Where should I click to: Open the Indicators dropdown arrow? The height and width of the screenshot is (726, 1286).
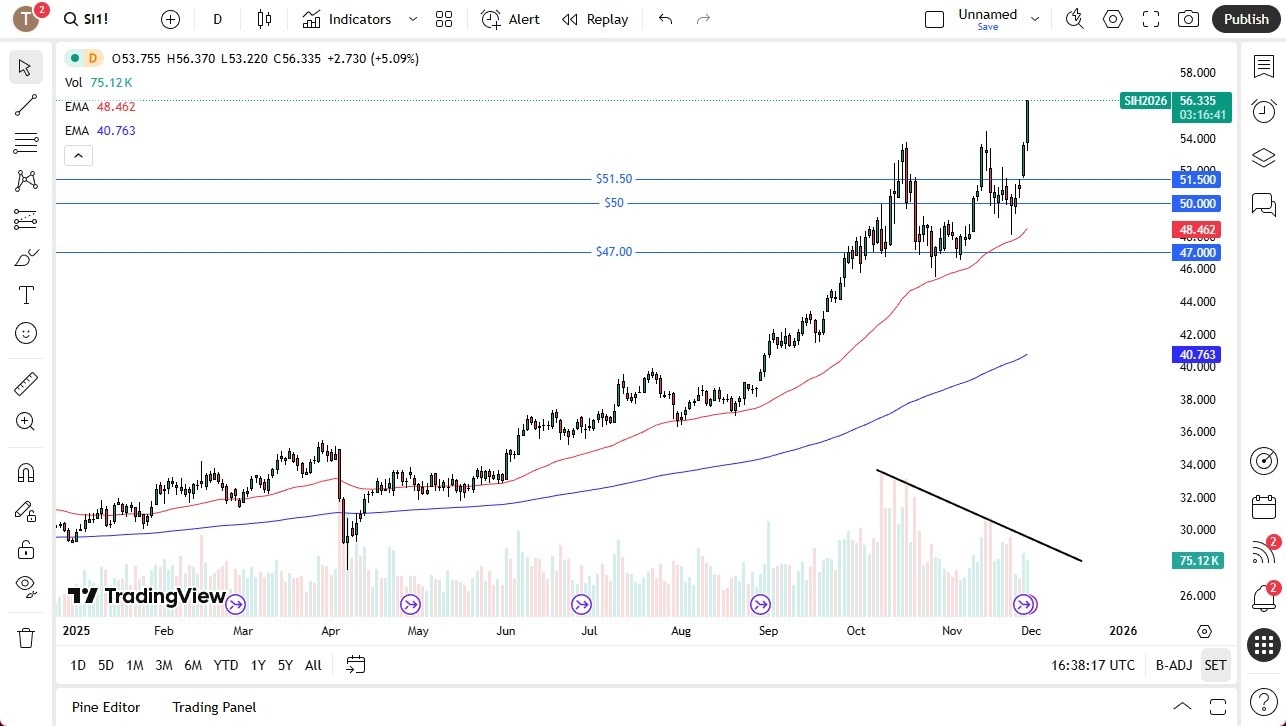(x=412, y=18)
